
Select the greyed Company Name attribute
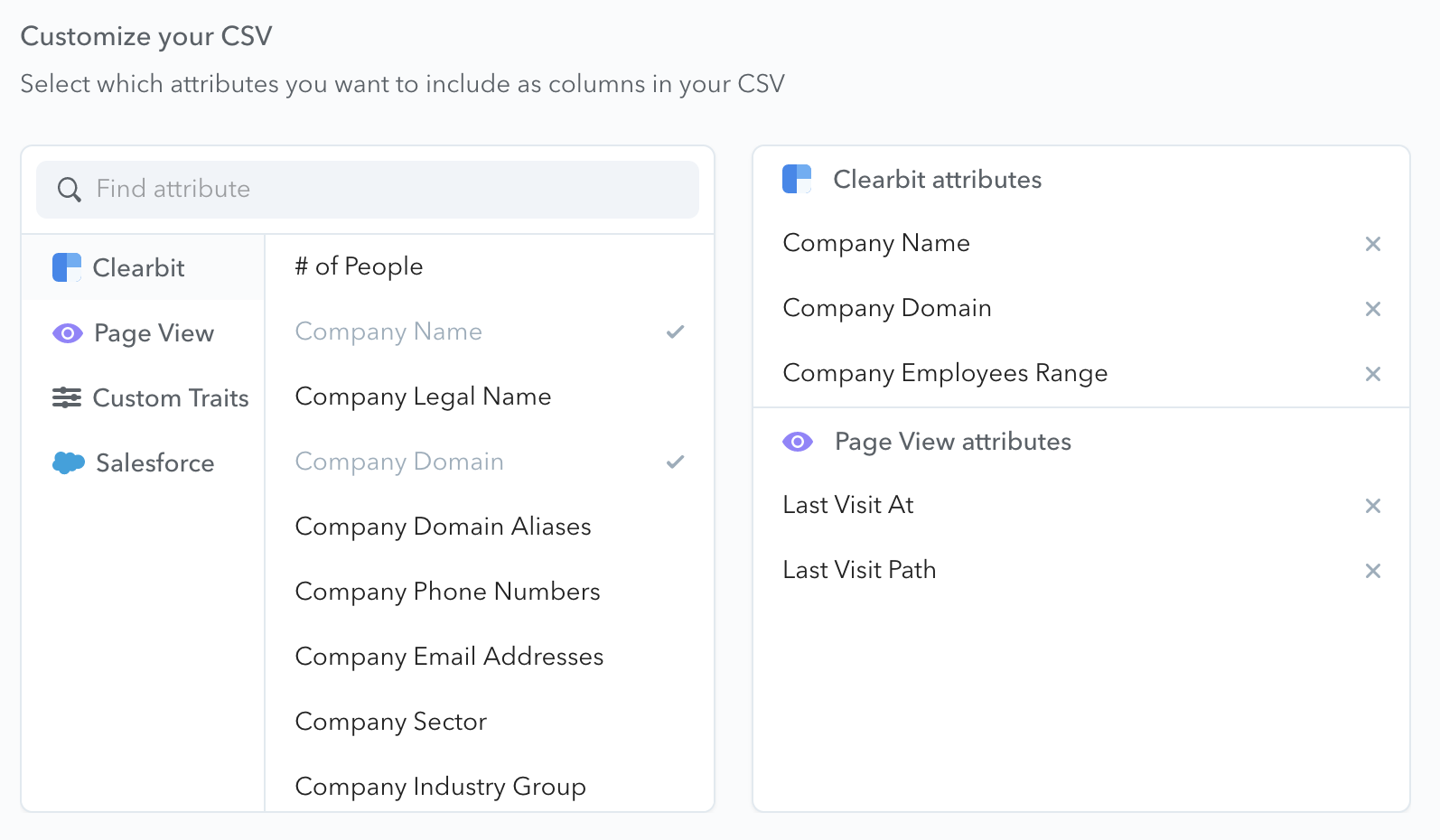pos(490,331)
